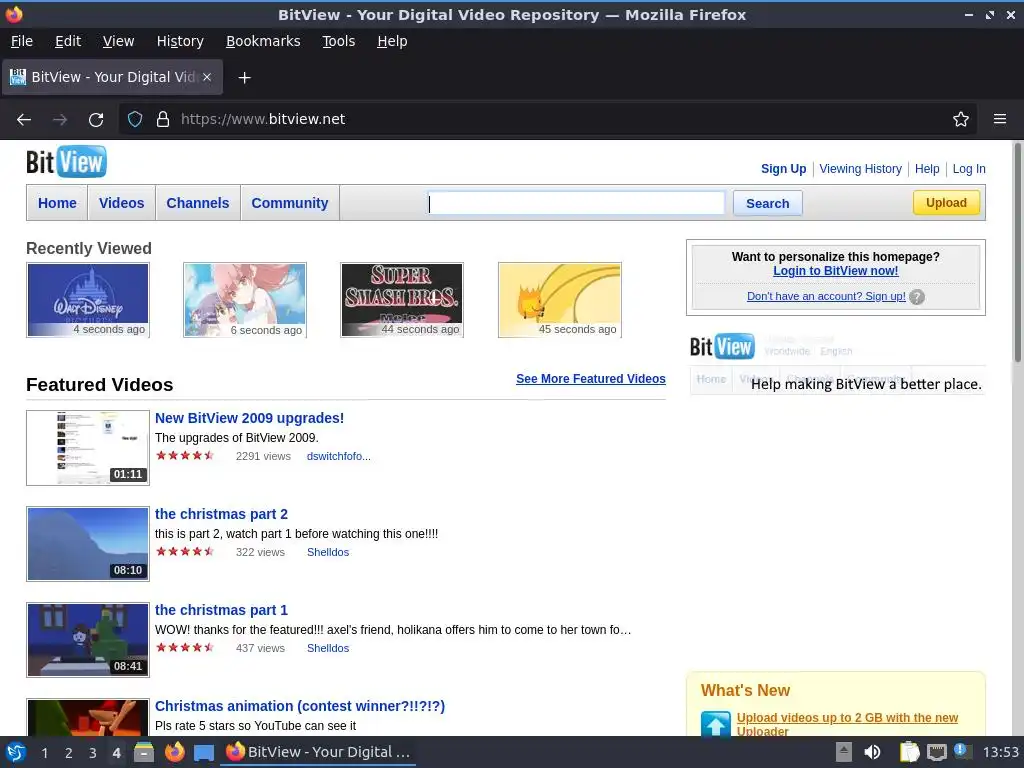Switch to virtual desktop 3
The height and width of the screenshot is (768, 1024).
coord(93,753)
